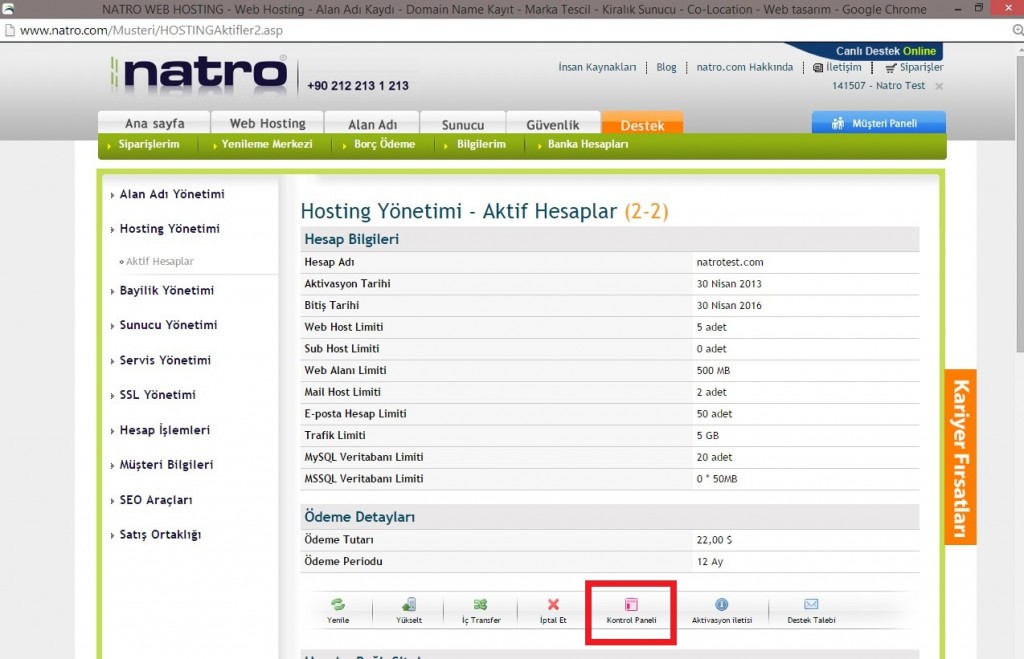Open the Kariyer Fırsatları side banner

click(x=960, y=457)
